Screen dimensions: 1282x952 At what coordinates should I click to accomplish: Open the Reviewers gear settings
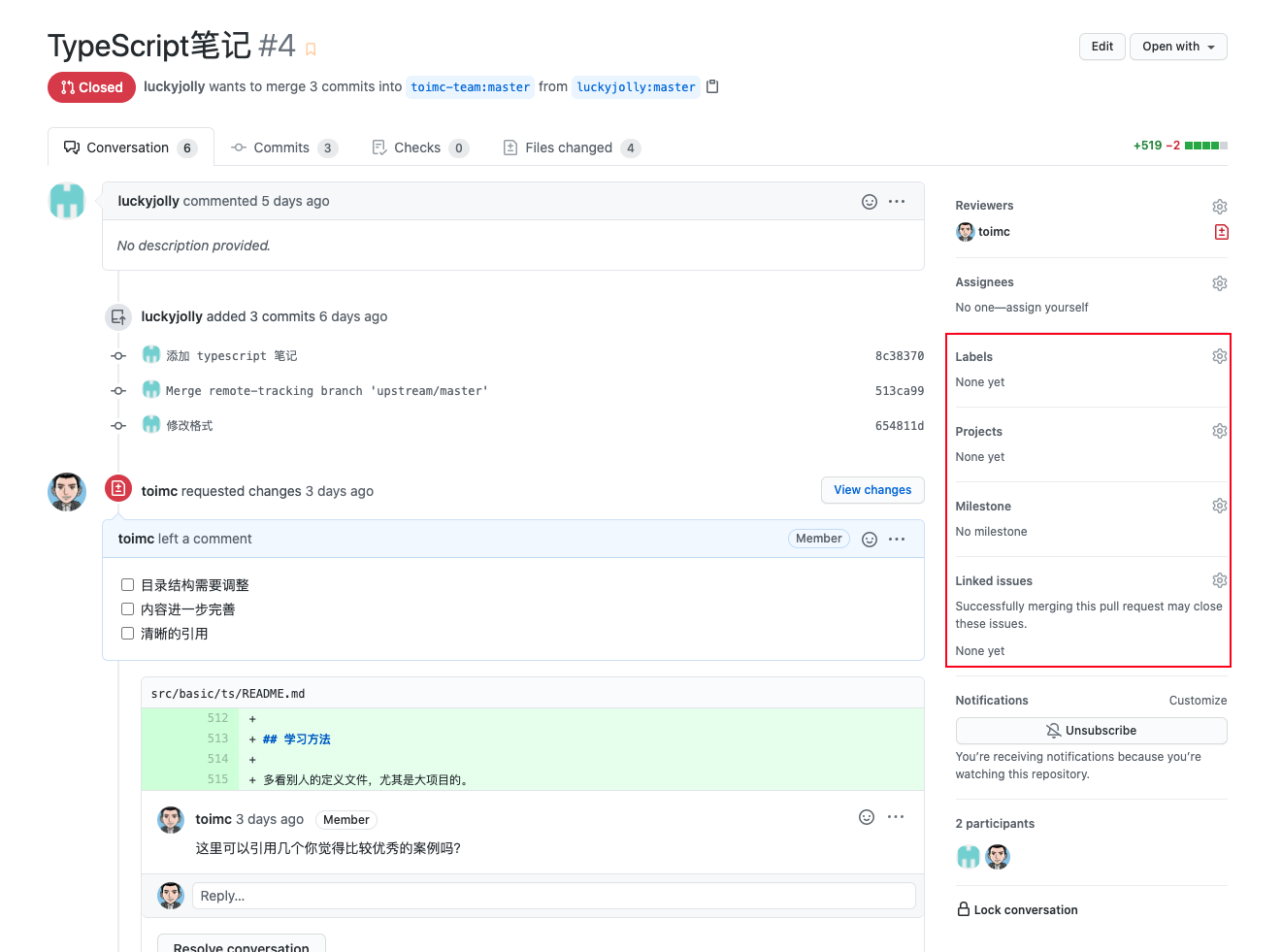(x=1219, y=207)
